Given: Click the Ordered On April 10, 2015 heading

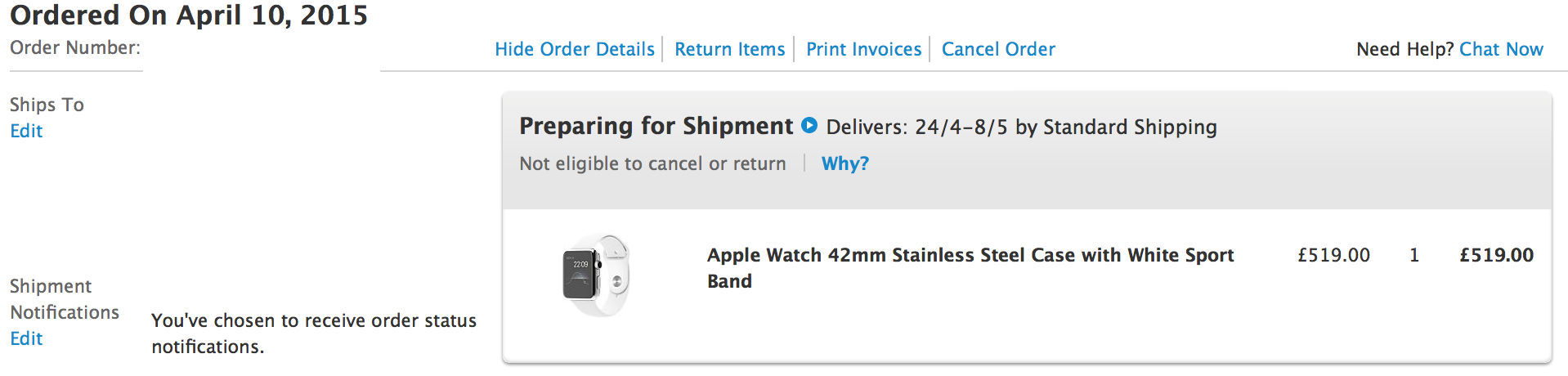Looking at the screenshot, I should click(189, 16).
